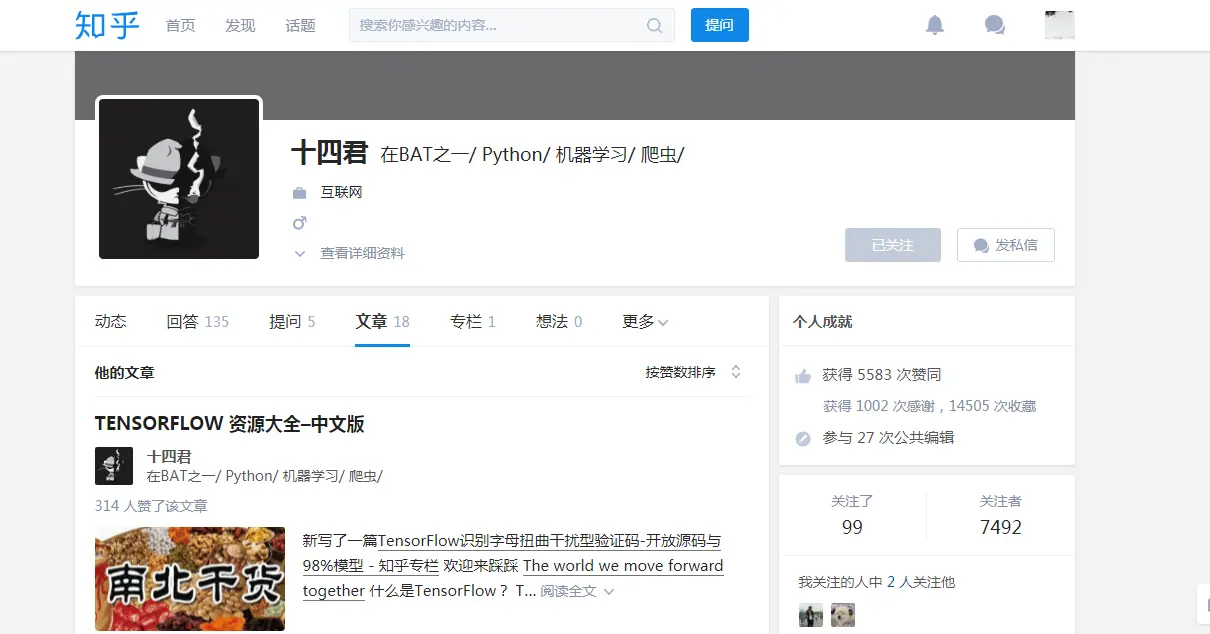Switch to the 专栏 1 tab
1210x634 pixels.
tap(473, 322)
